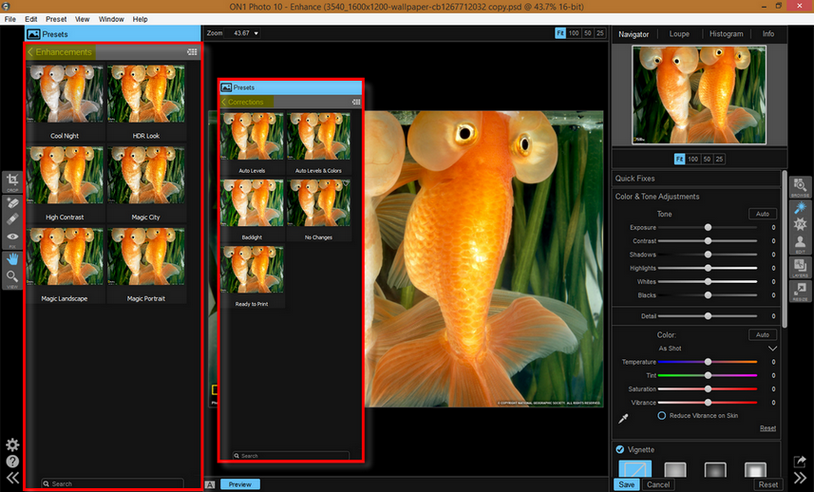Click the Presets panel header icon
Viewport: 814px width, 492px height.
click(34, 34)
